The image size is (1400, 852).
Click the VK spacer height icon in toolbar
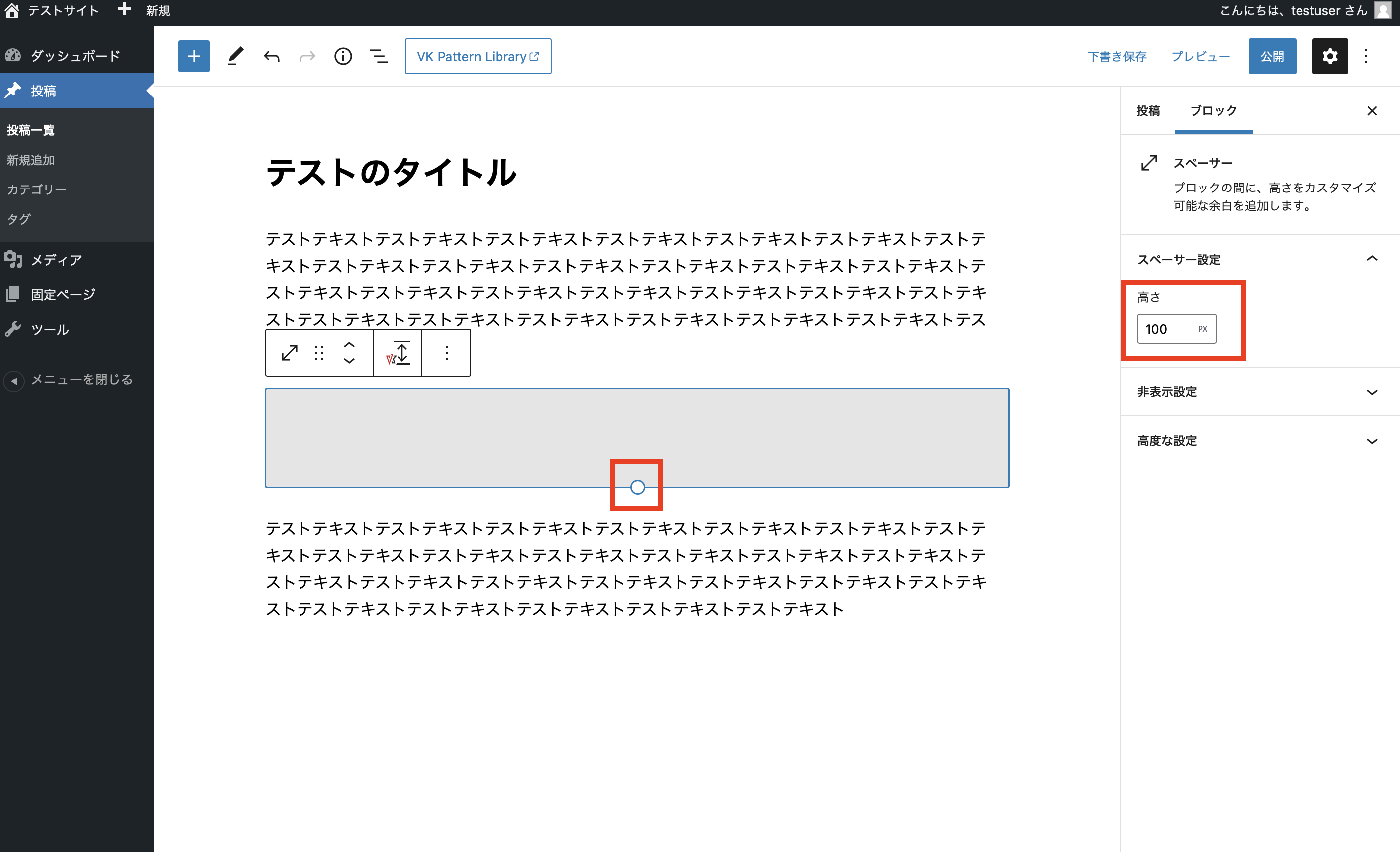pyautogui.click(x=398, y=353)
